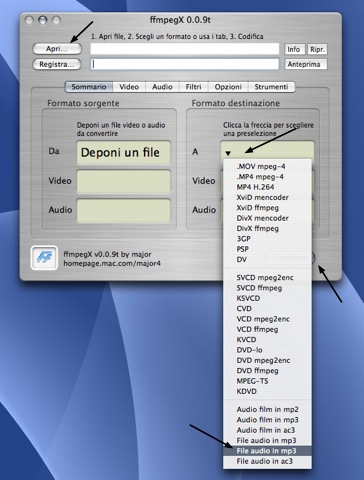The height and width of the screenshot is (480, 364).
Task: Open the Filtri tab
Action: [194, 87]
